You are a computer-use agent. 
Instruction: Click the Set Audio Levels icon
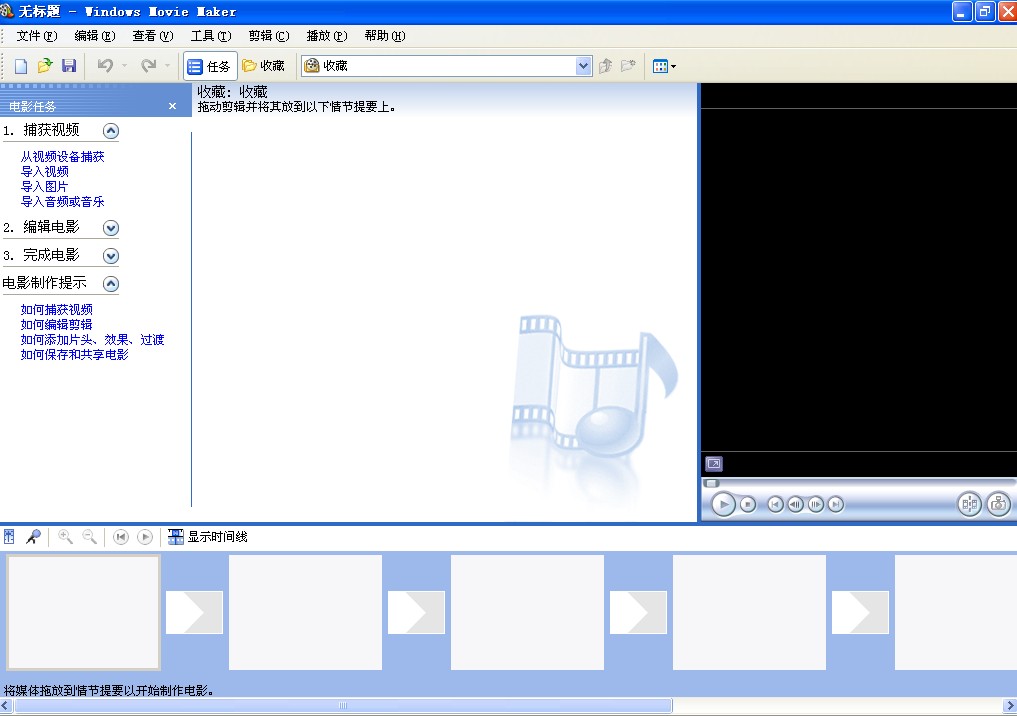[x=9, y=536]
